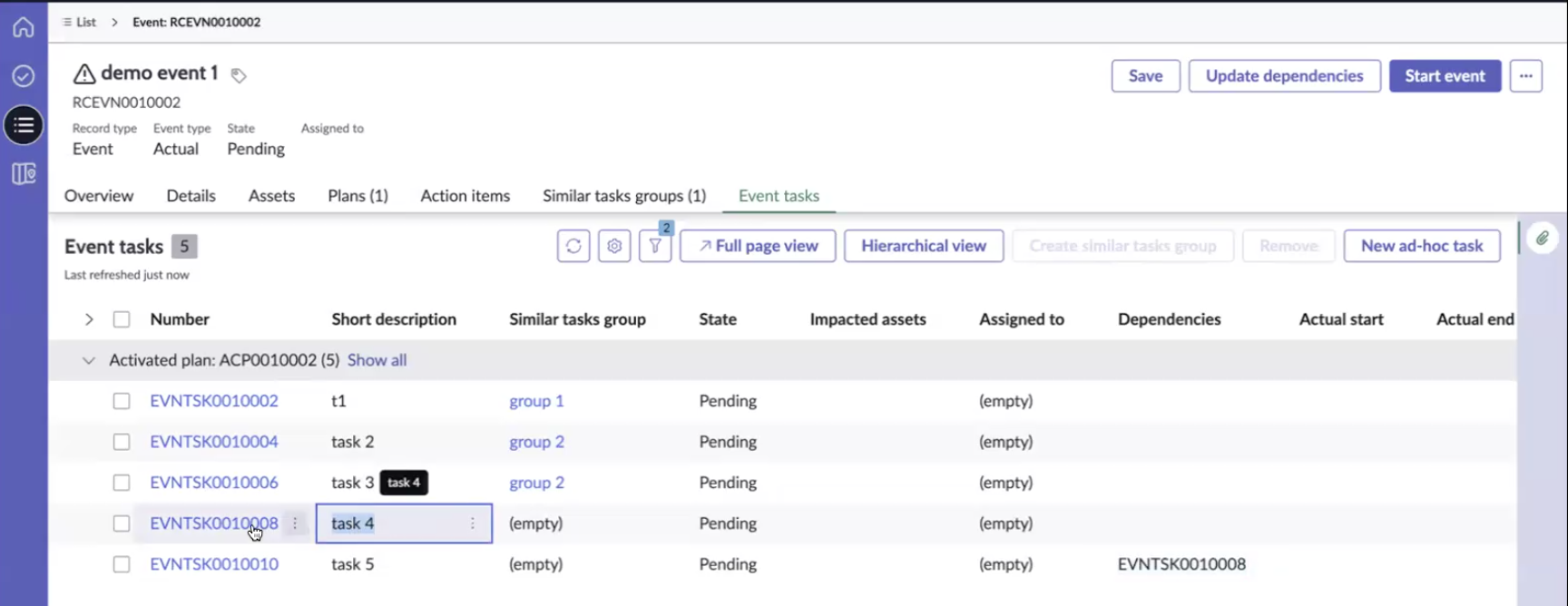Select the List sidebar icon
Viewport: 1568px width, 606px height.
pyautogui.click(x=24, y=124)
